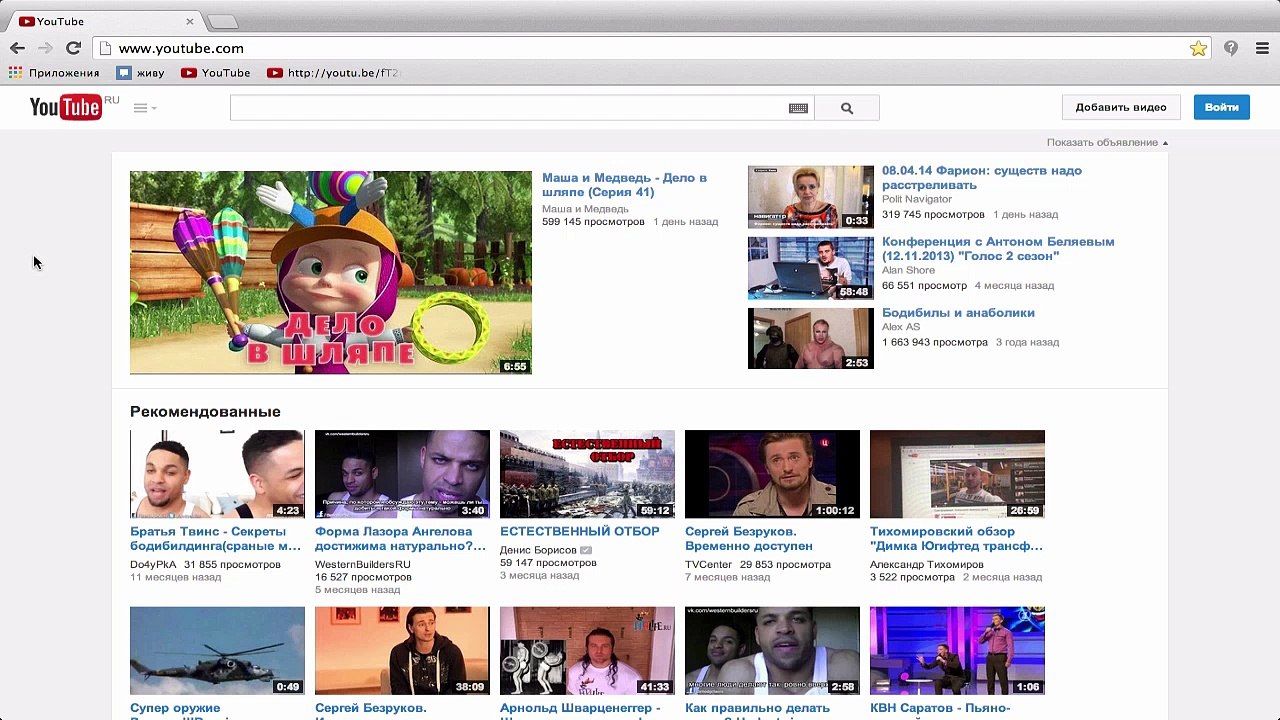Select the YouTube browser tab

tap(105, 21)
